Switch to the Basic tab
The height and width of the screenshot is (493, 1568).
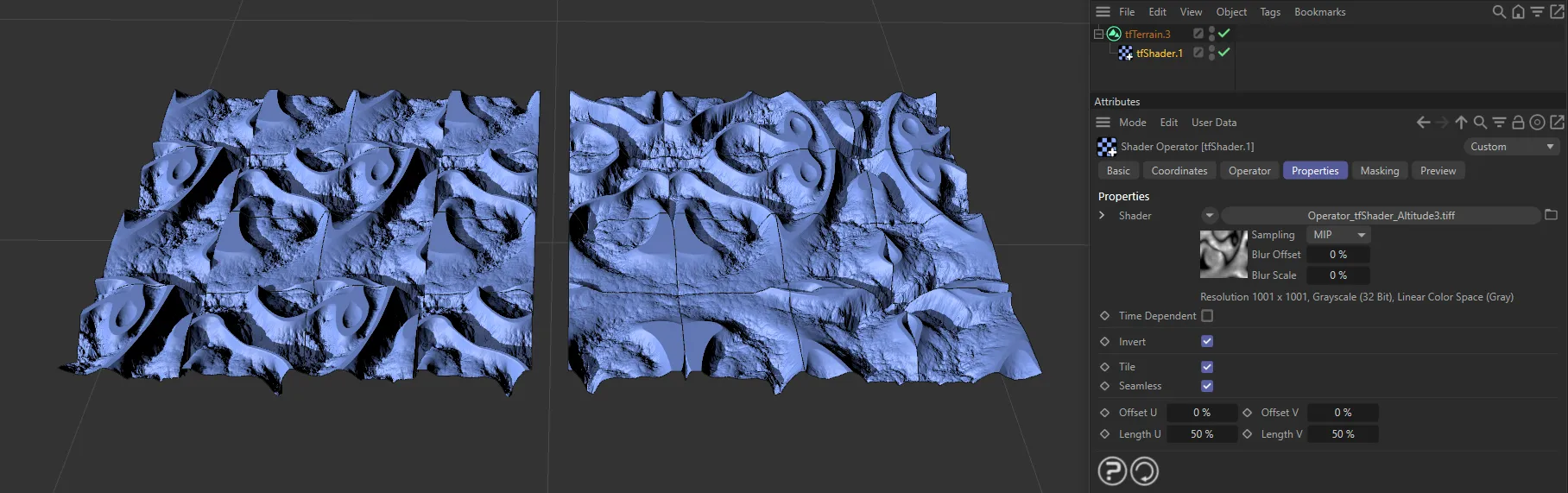(x=1118, y=171)
